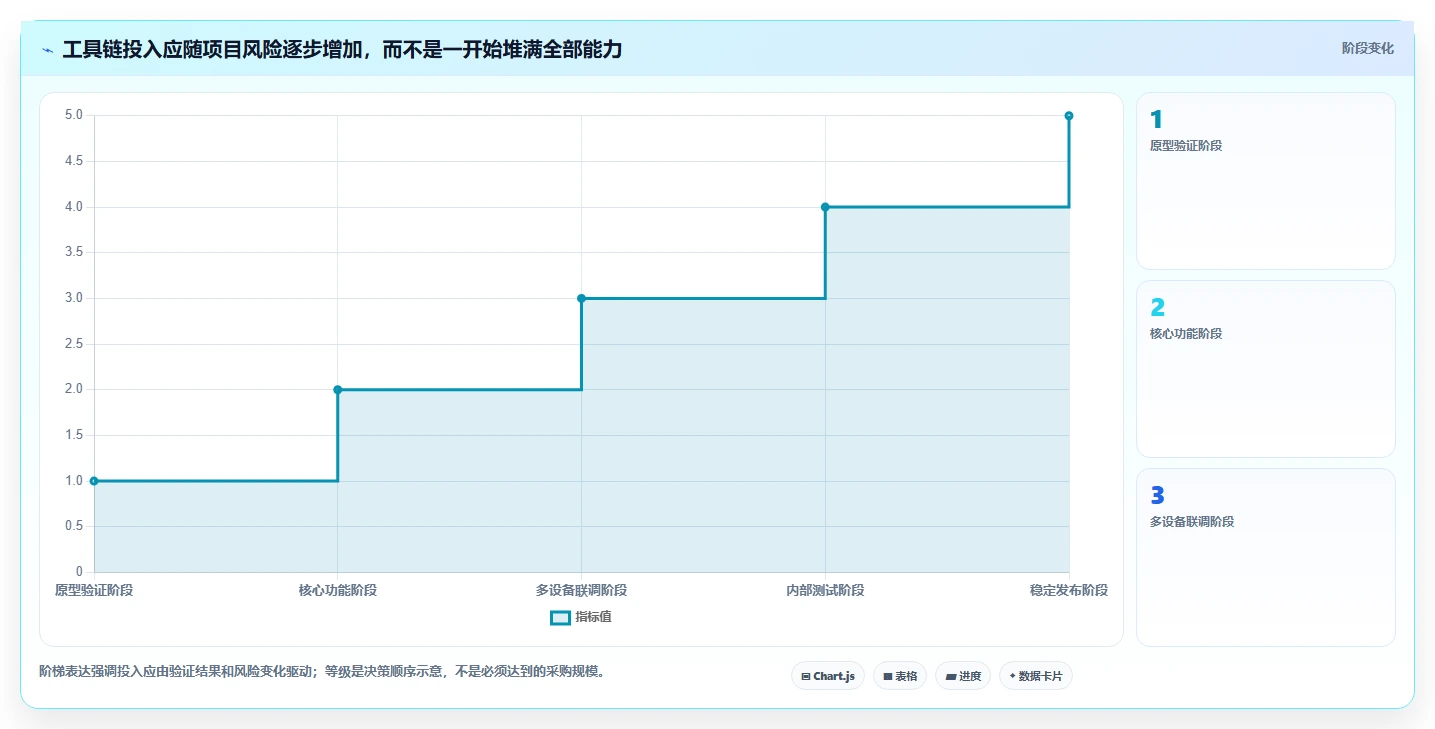Click the 5.0 y-axis tick label
1435x729 pixels.
pyautogui.click(x=74, y=115)
